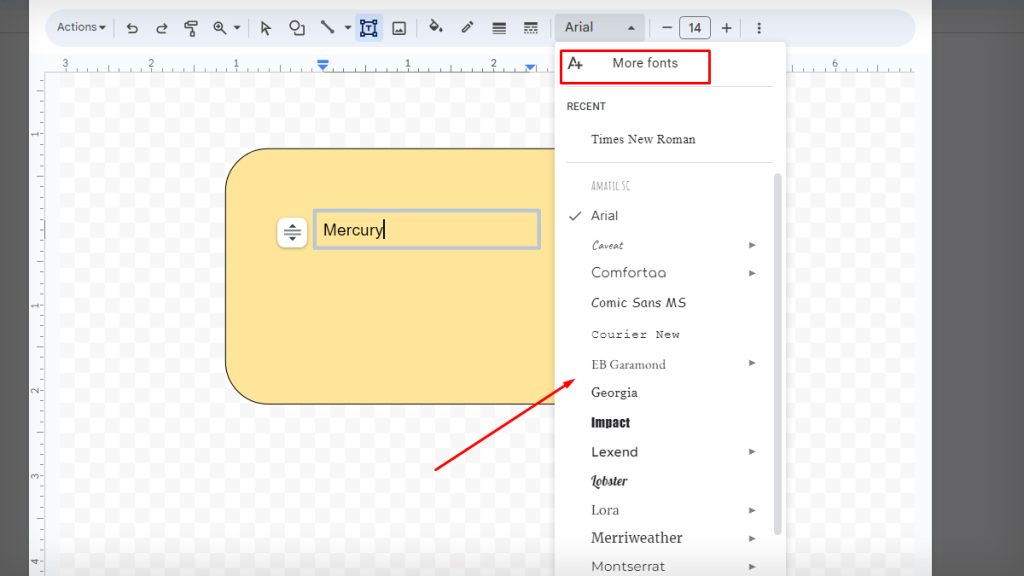Click the Insert image icon
1024x576 pixels.
point(399,27)
